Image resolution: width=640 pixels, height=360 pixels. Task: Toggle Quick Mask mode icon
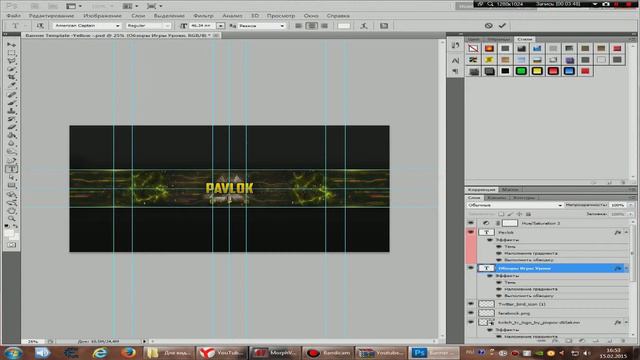12,244
